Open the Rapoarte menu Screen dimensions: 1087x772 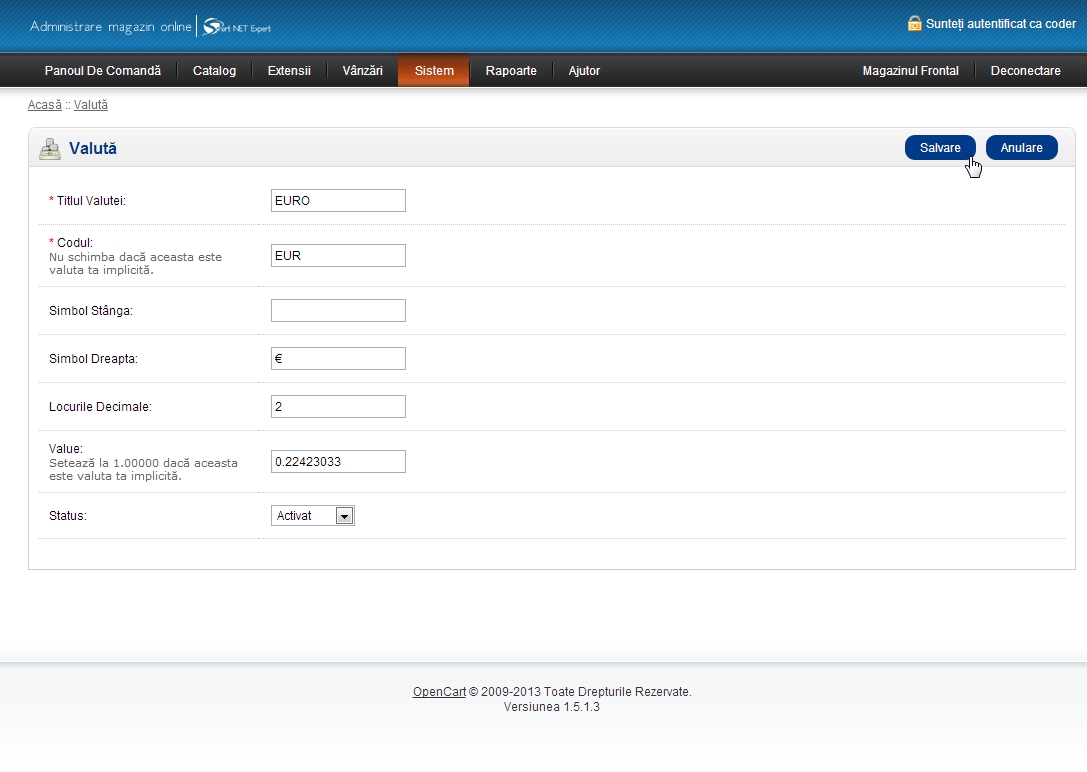511,71
